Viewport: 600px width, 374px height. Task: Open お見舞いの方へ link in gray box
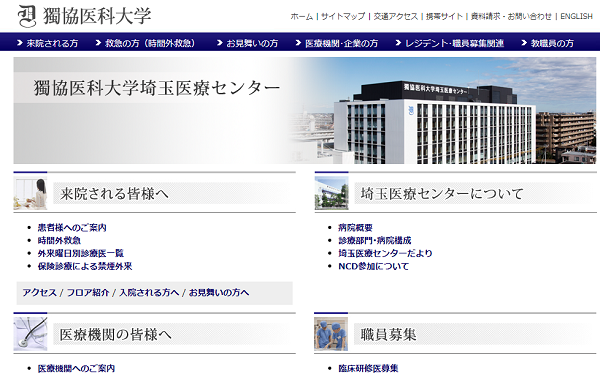point(219,293)
